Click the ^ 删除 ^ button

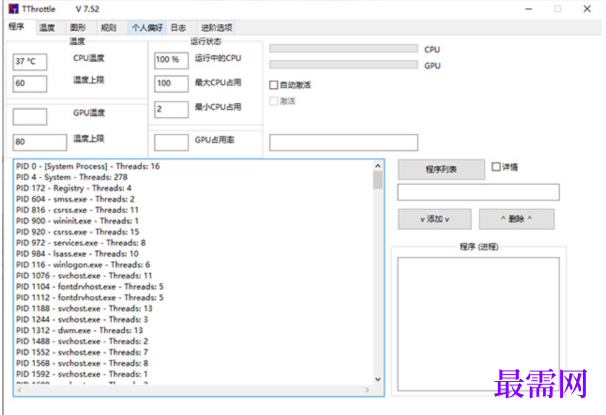(x=516, y=219)
